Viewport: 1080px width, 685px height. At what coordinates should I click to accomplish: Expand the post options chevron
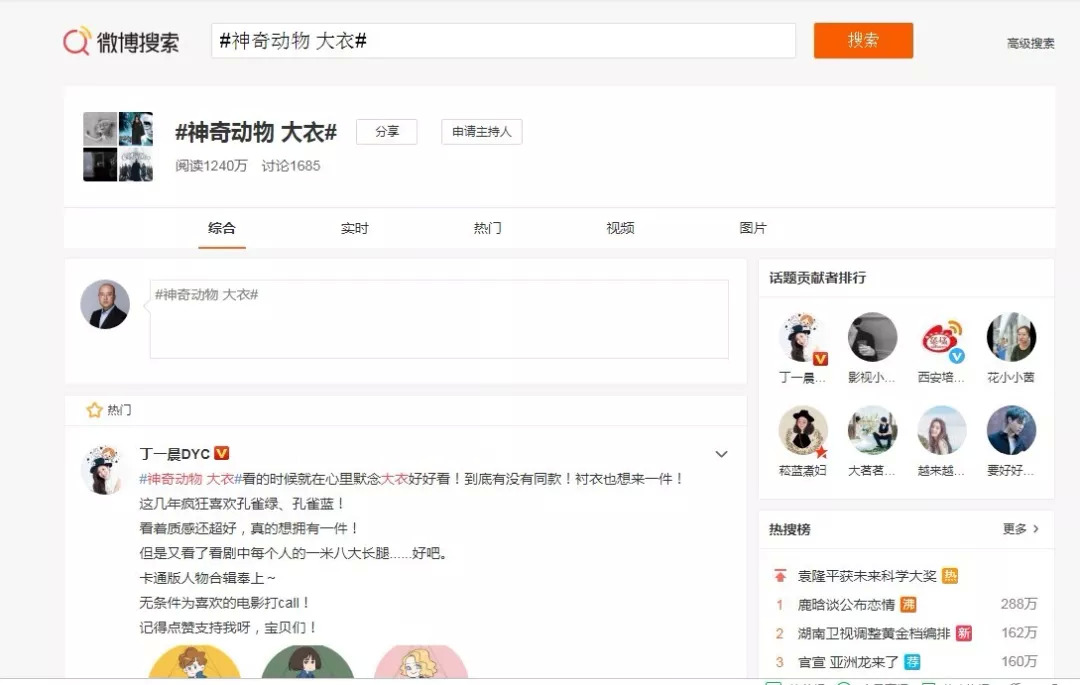pos(721,454)
